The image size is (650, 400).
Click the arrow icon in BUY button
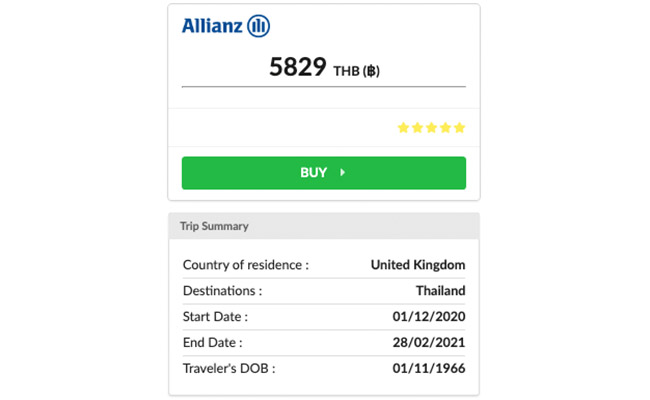342,173
